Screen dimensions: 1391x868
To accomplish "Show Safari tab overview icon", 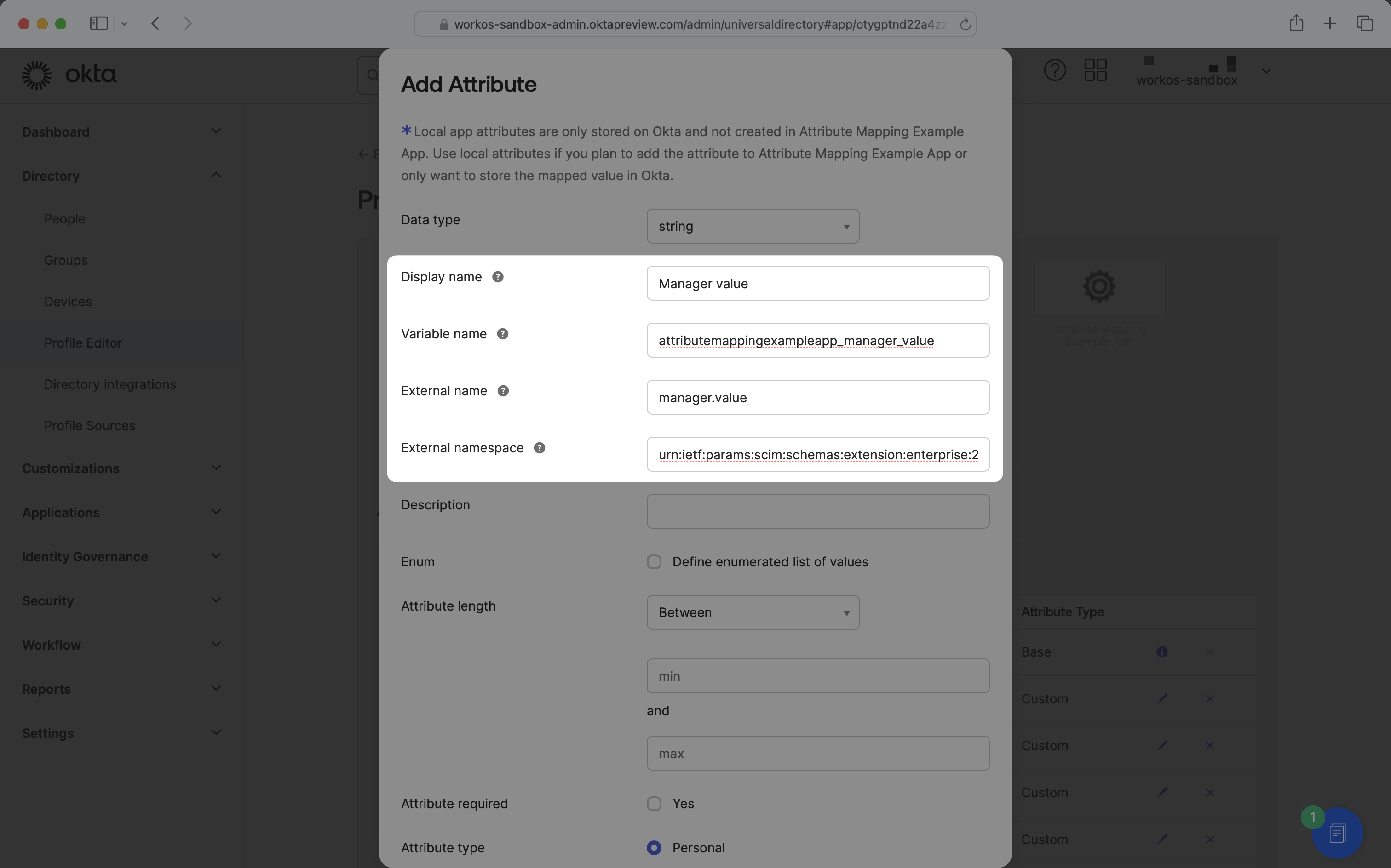I will 1365,23.
